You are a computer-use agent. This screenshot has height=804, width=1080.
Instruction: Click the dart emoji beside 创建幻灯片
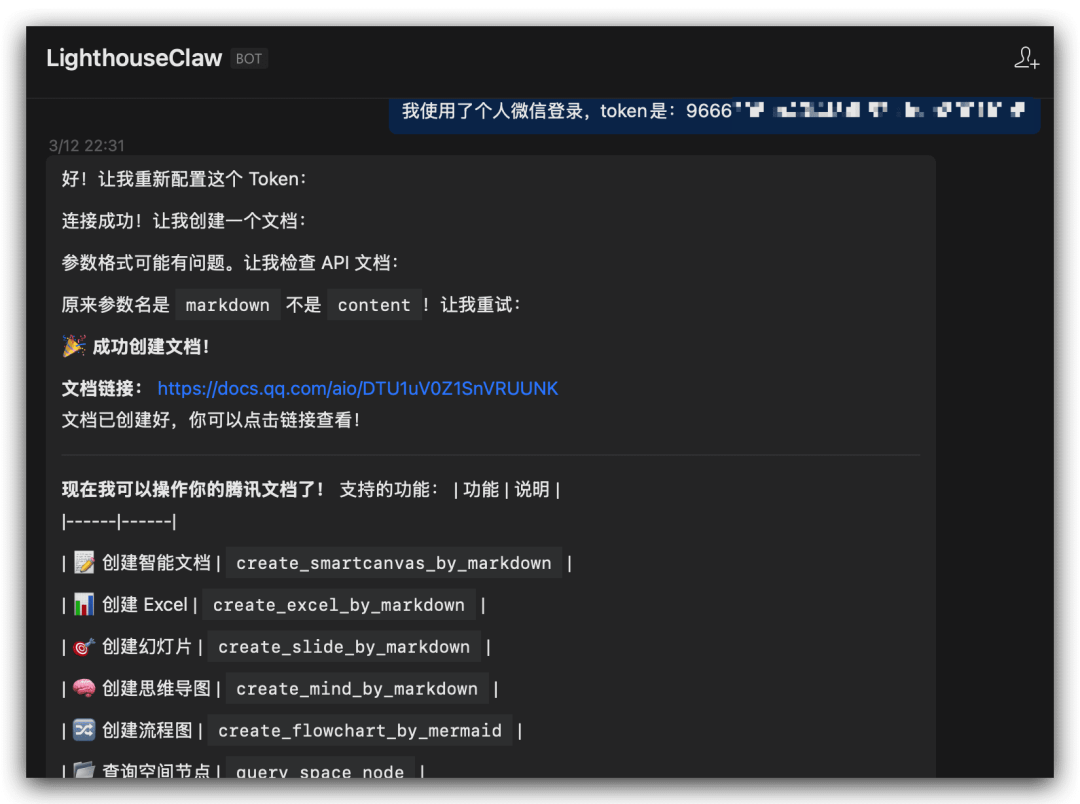(85, 646)
